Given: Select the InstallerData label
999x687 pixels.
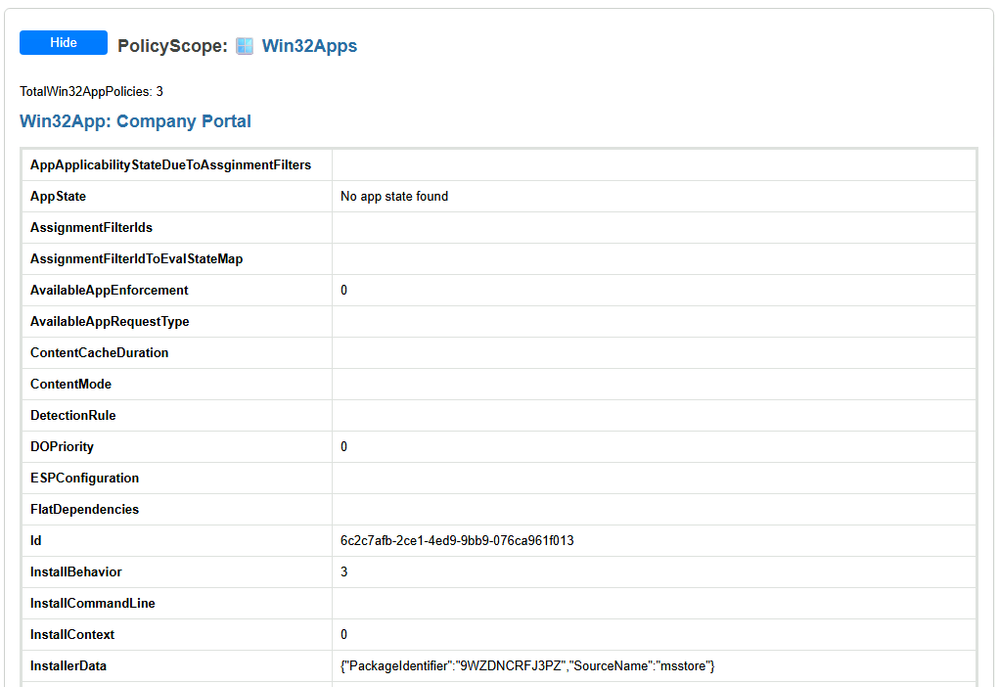Looking at the screenshot, I should [68, 665].
